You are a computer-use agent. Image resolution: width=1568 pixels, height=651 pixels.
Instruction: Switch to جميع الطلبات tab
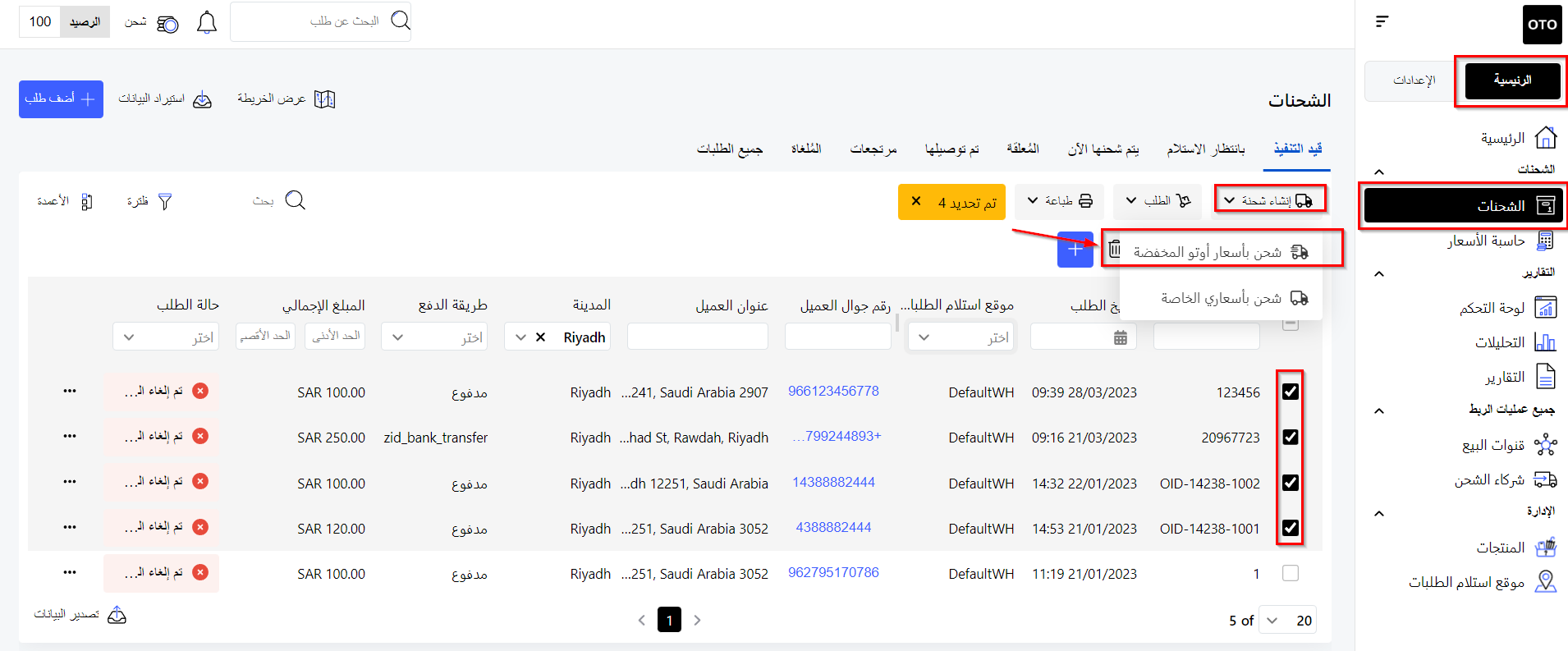click(x=730, y=149)
